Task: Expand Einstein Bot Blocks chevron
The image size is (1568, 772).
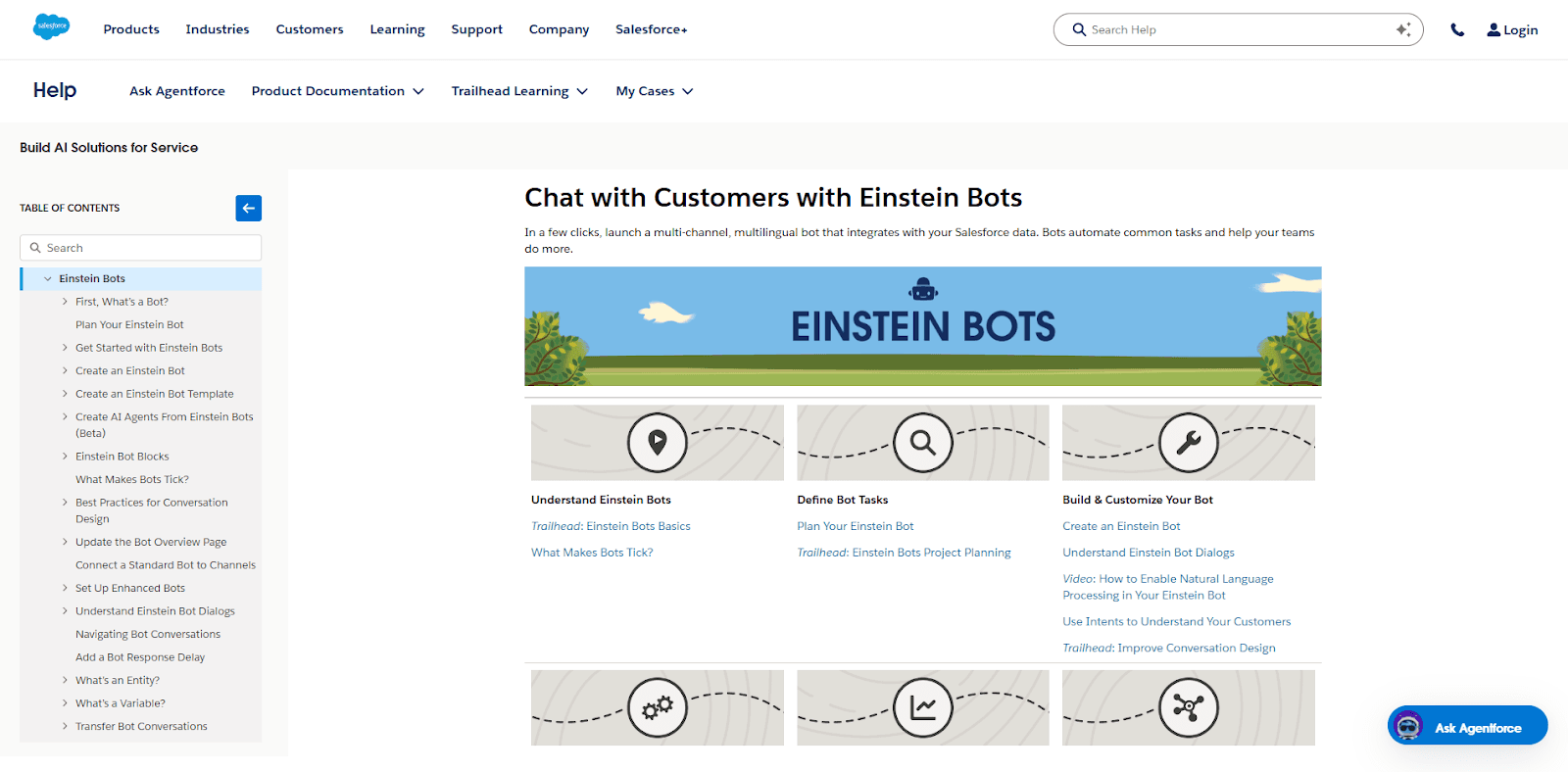Action: (65, 457)
